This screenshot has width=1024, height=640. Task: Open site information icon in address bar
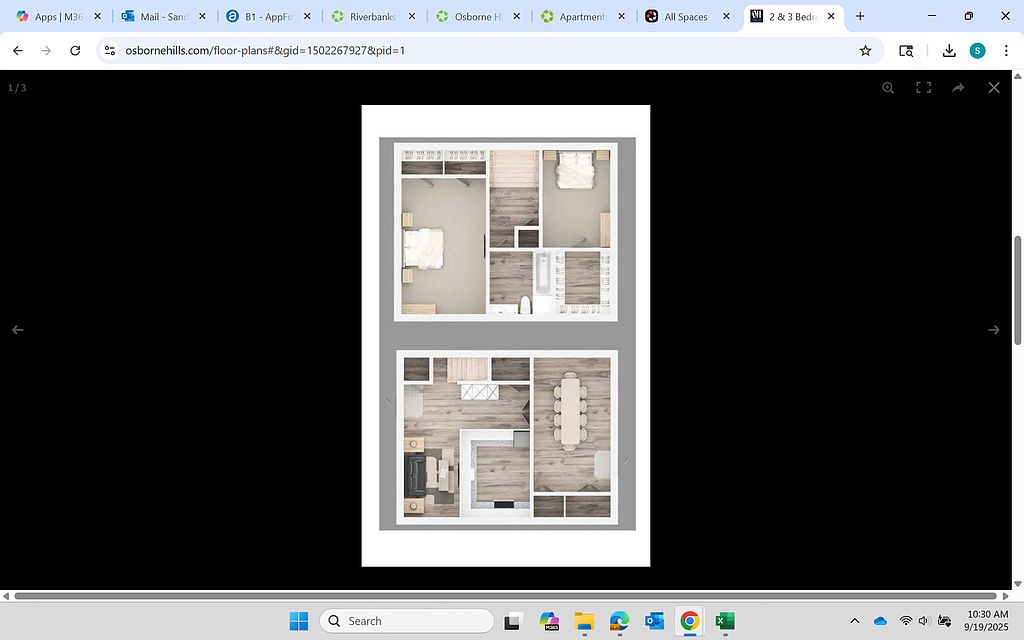110,51
